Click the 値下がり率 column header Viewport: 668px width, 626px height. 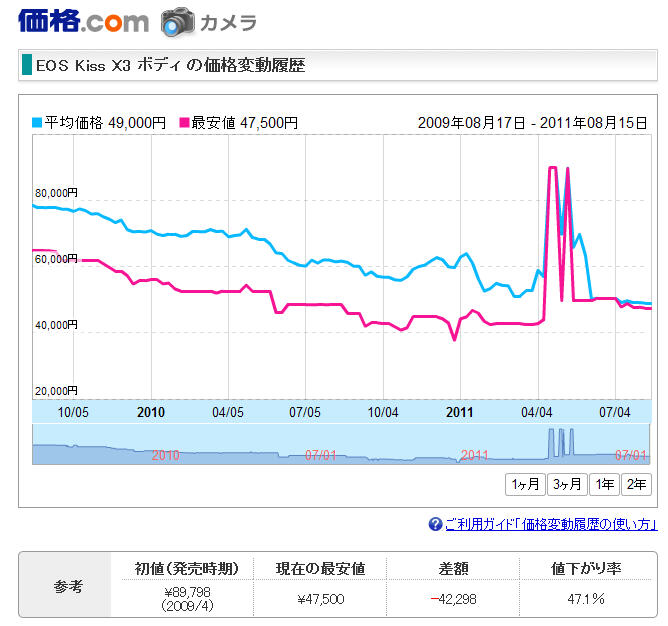[586, 568]
